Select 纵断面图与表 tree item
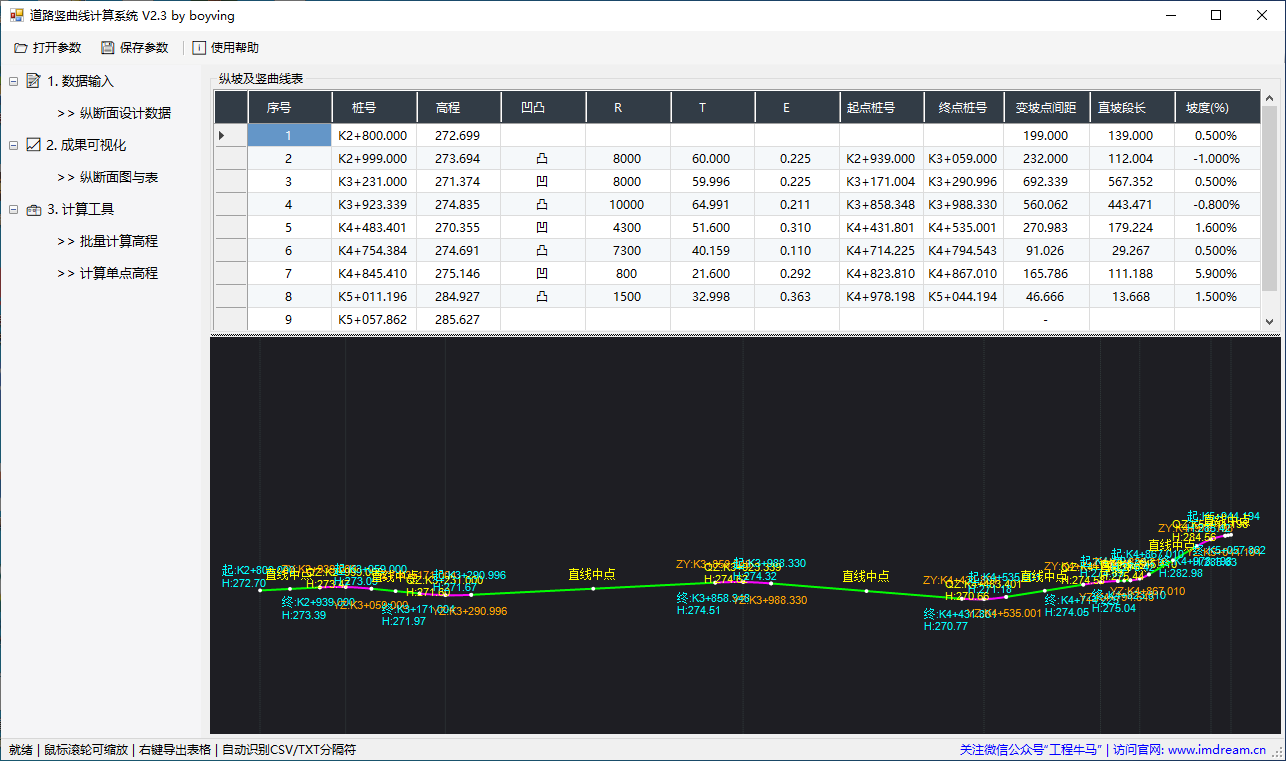 (119, 177)
